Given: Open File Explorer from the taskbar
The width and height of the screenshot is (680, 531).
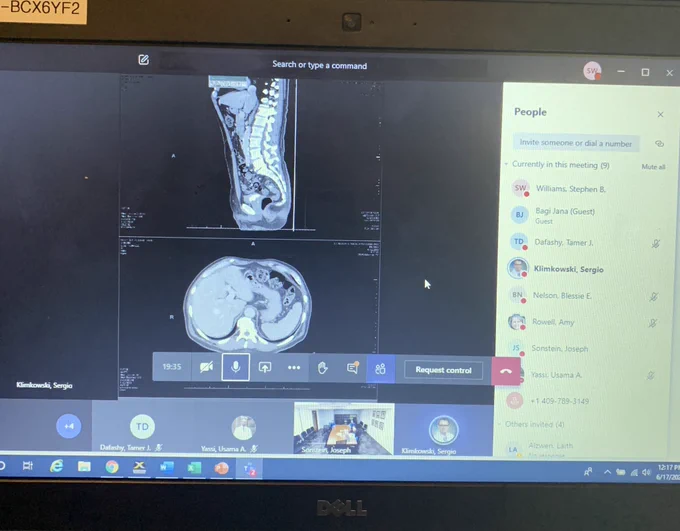Looking at the screenshot, I should click(x=84, y=467).
